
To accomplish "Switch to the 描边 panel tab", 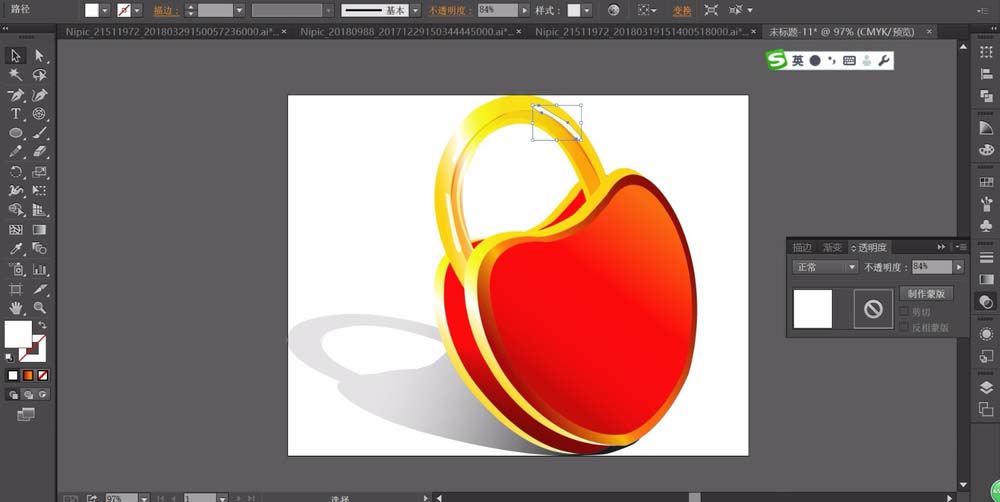I will 802,247.
